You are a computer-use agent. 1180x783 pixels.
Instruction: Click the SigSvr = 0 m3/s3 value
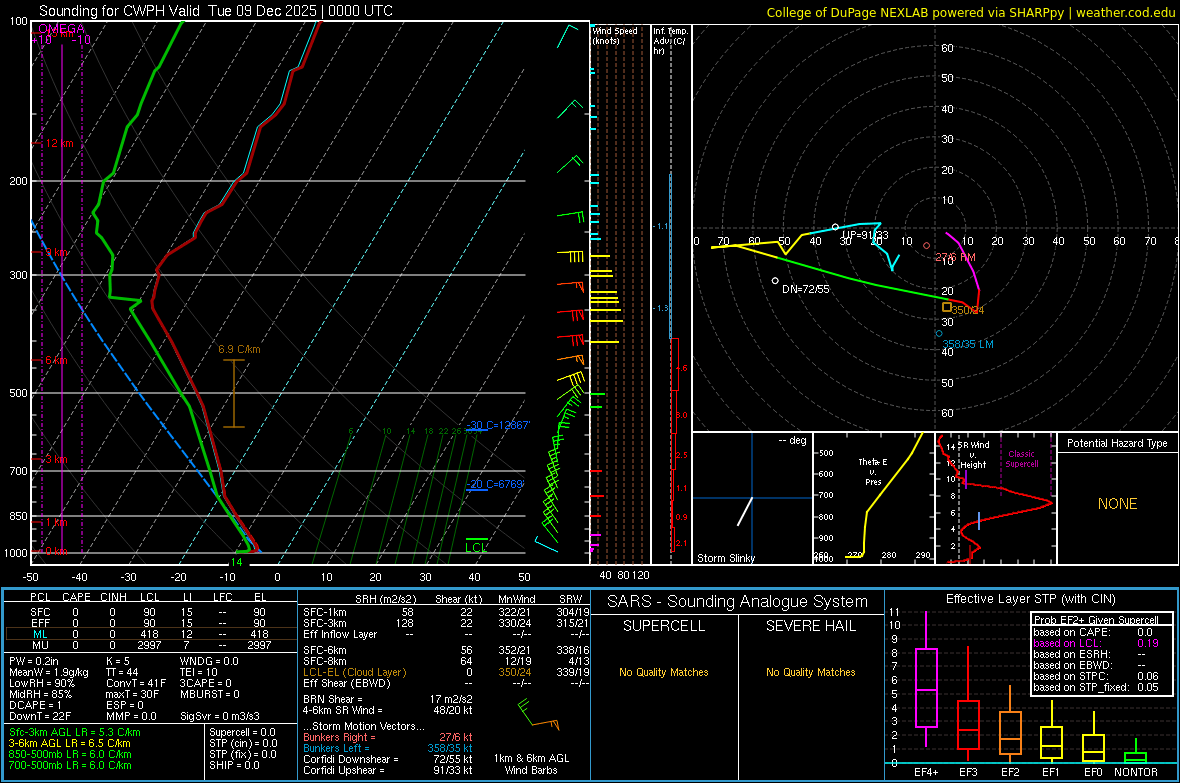tap(220, 717)
